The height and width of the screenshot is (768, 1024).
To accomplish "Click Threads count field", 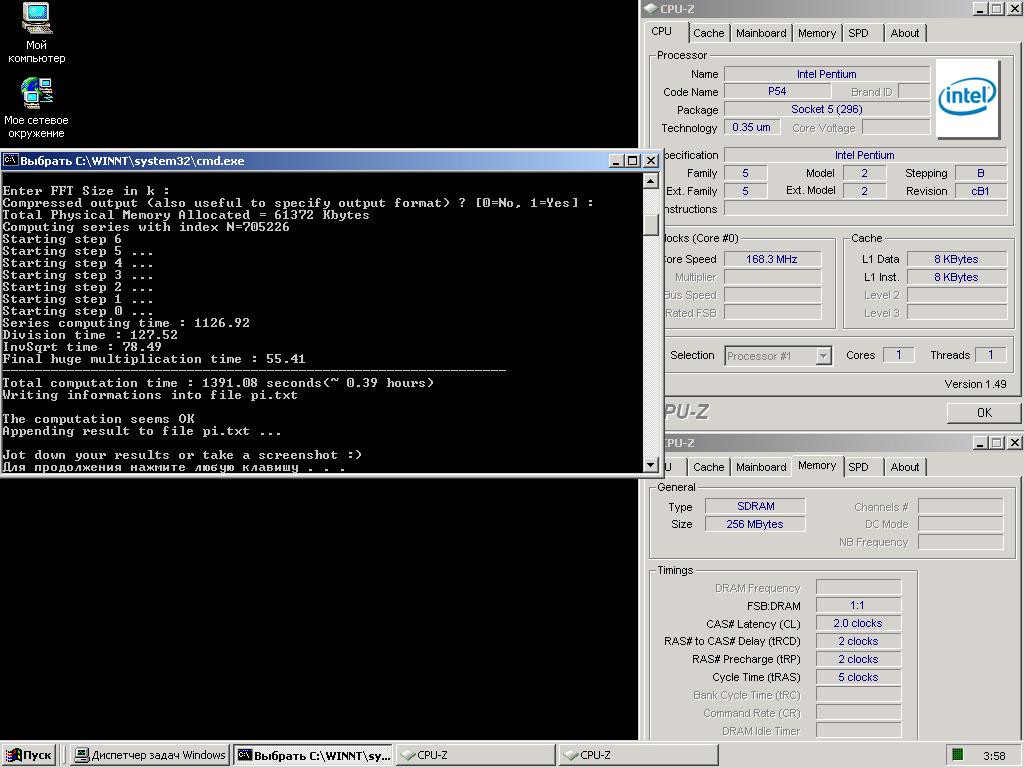I will pyautogui.click(x=991, y=355).
